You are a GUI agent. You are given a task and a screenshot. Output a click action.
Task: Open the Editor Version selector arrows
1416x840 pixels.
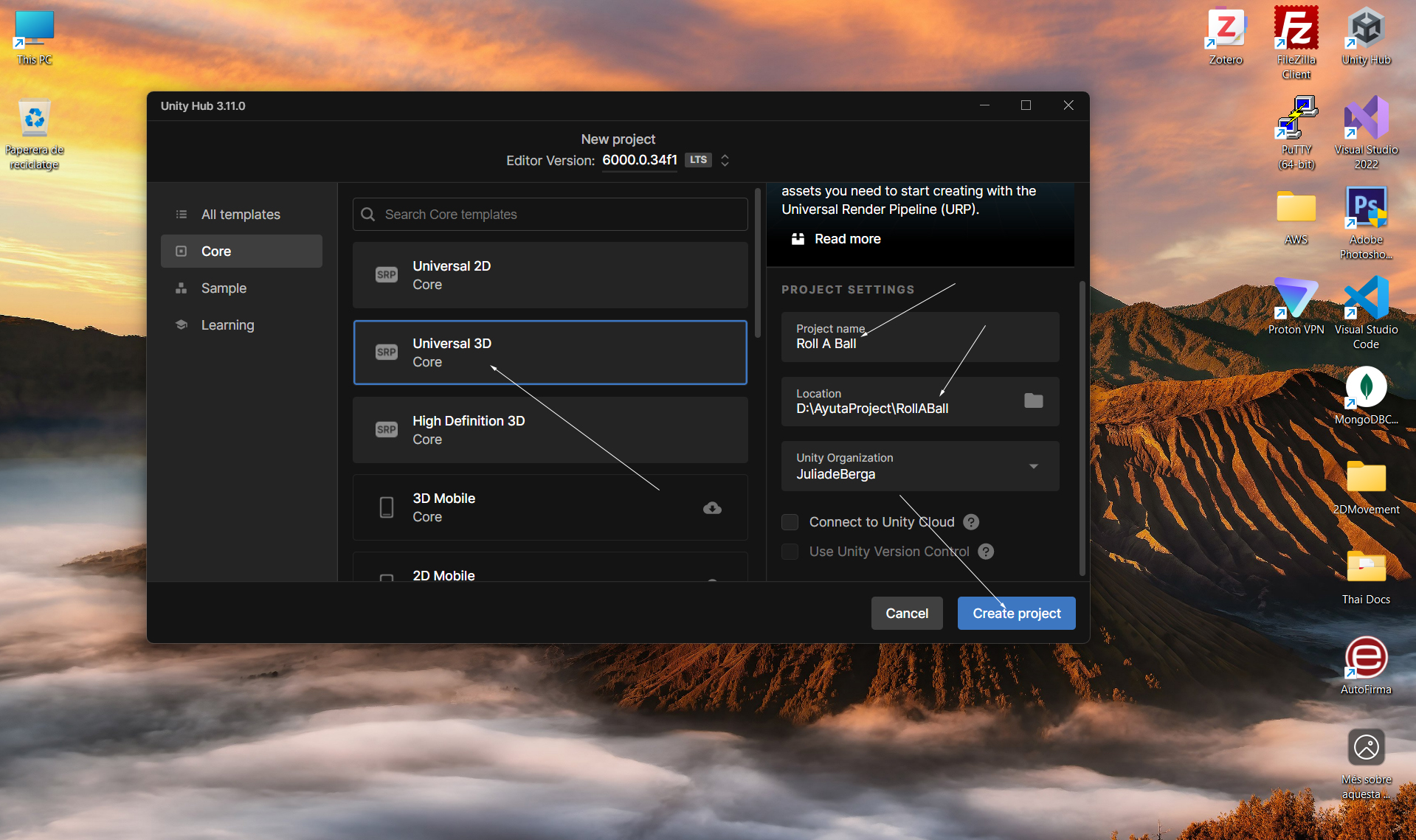pos(725,160)
